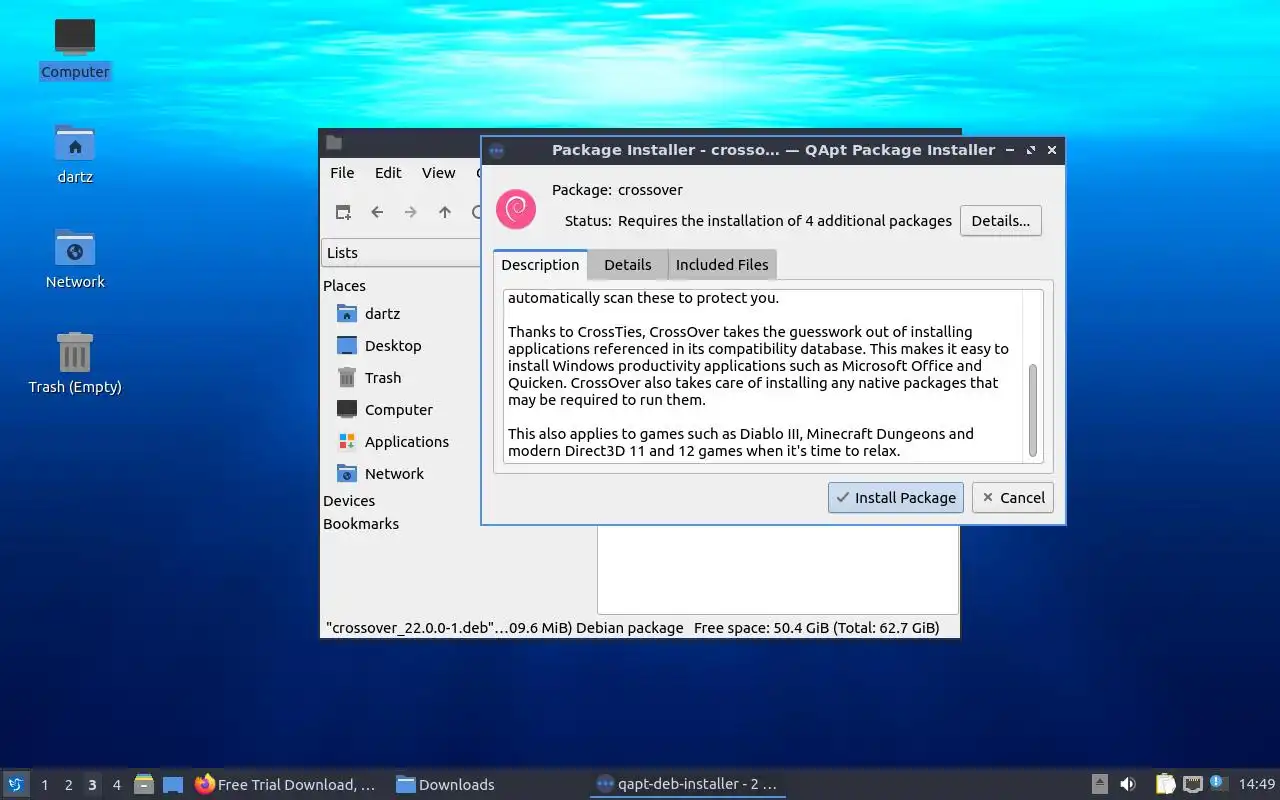
Task: Cancel the package installation
Action: (x=1013, y=498)
